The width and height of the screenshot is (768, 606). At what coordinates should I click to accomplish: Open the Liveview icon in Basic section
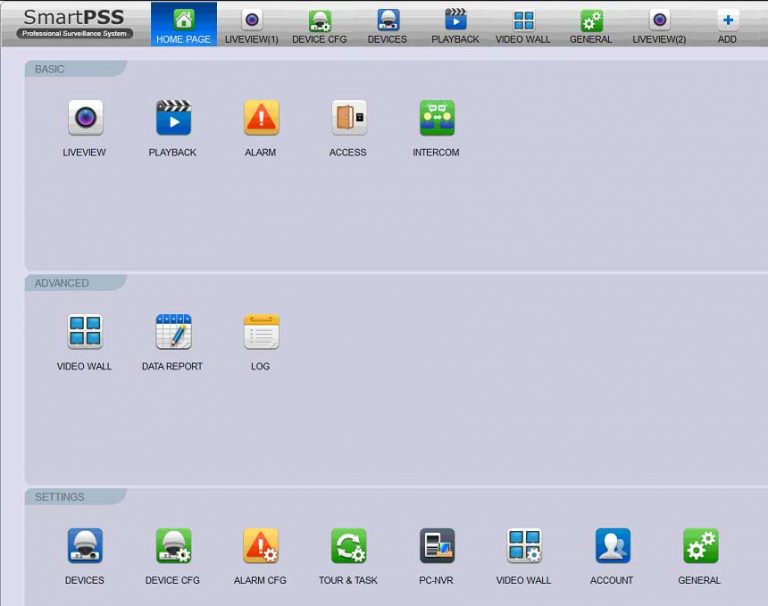[85, 119]
